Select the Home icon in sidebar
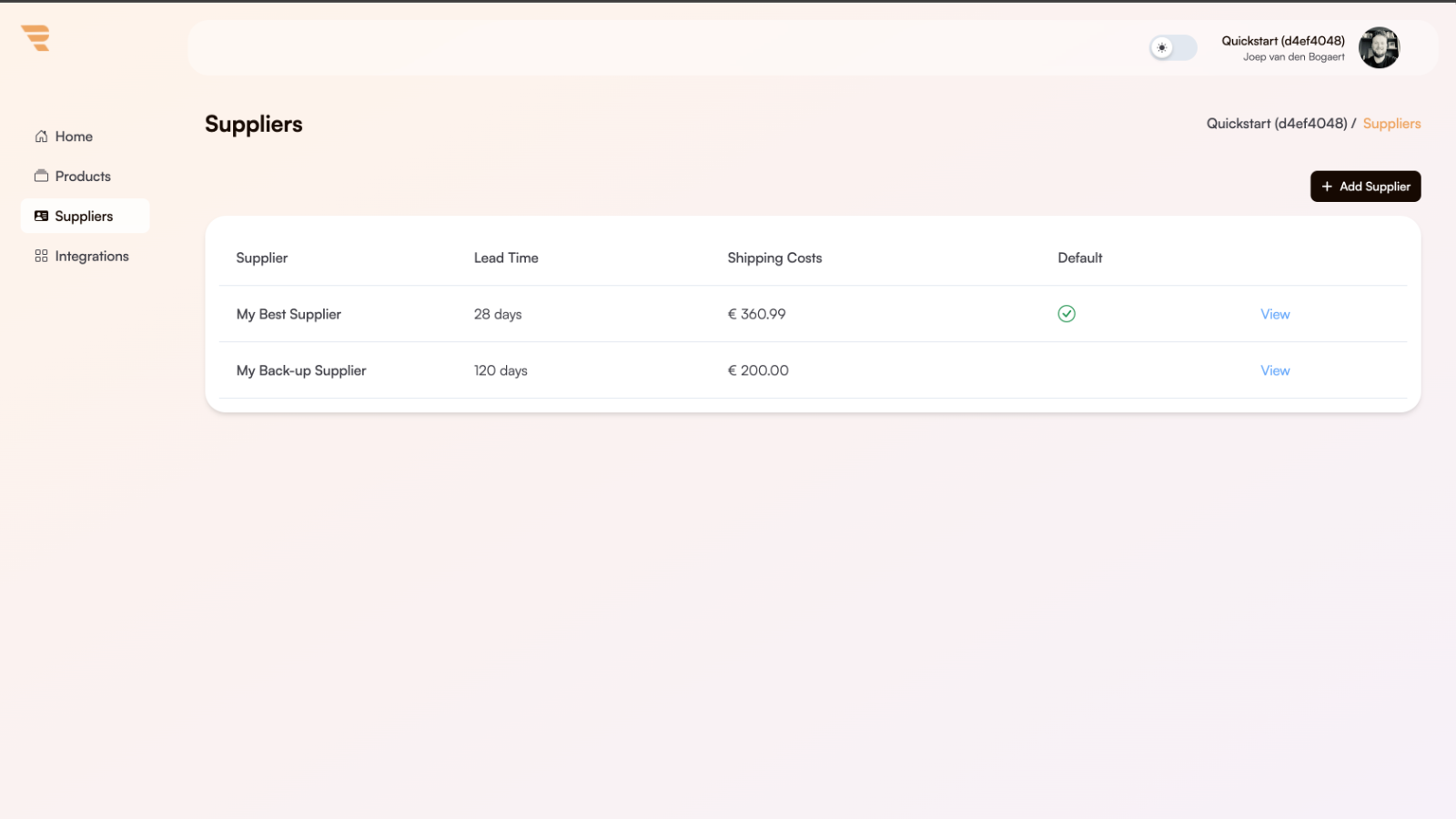 tap(41, 136)
